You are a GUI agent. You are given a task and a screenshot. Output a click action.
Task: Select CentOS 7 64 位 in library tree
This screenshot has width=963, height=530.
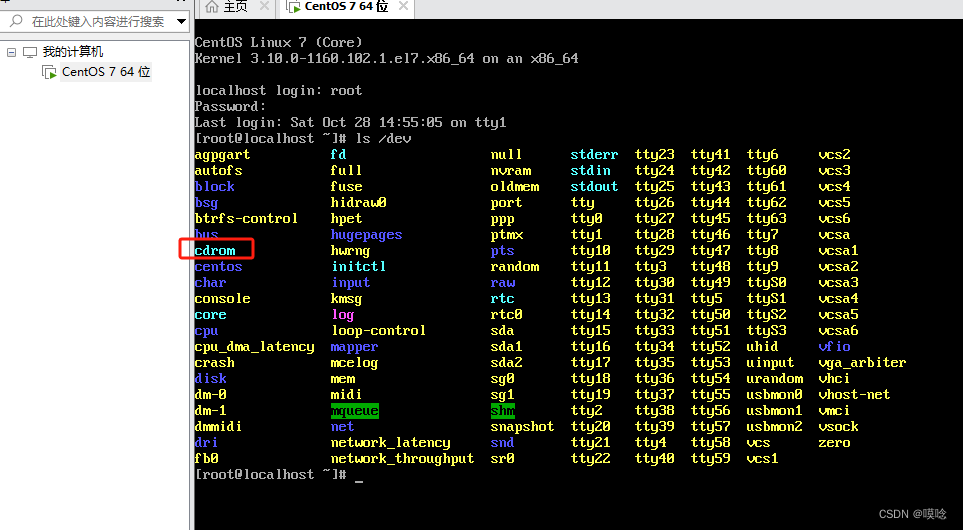[x=106, y=72]
